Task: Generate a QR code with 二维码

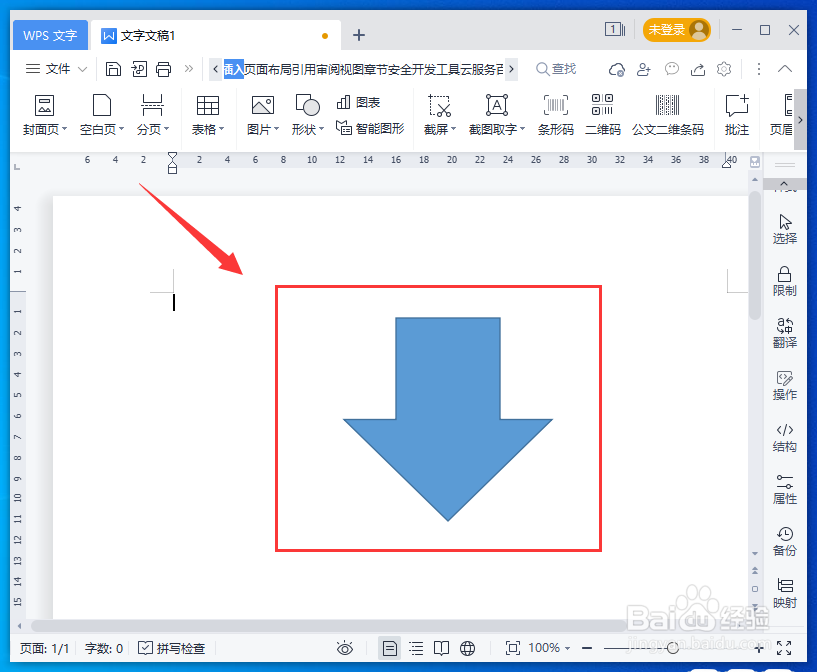Action: coord(602,113)
